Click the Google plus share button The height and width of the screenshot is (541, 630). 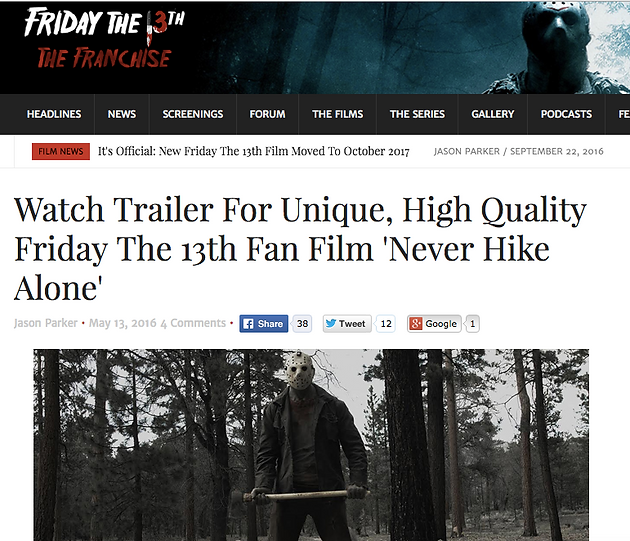click(x=434, y=324)
